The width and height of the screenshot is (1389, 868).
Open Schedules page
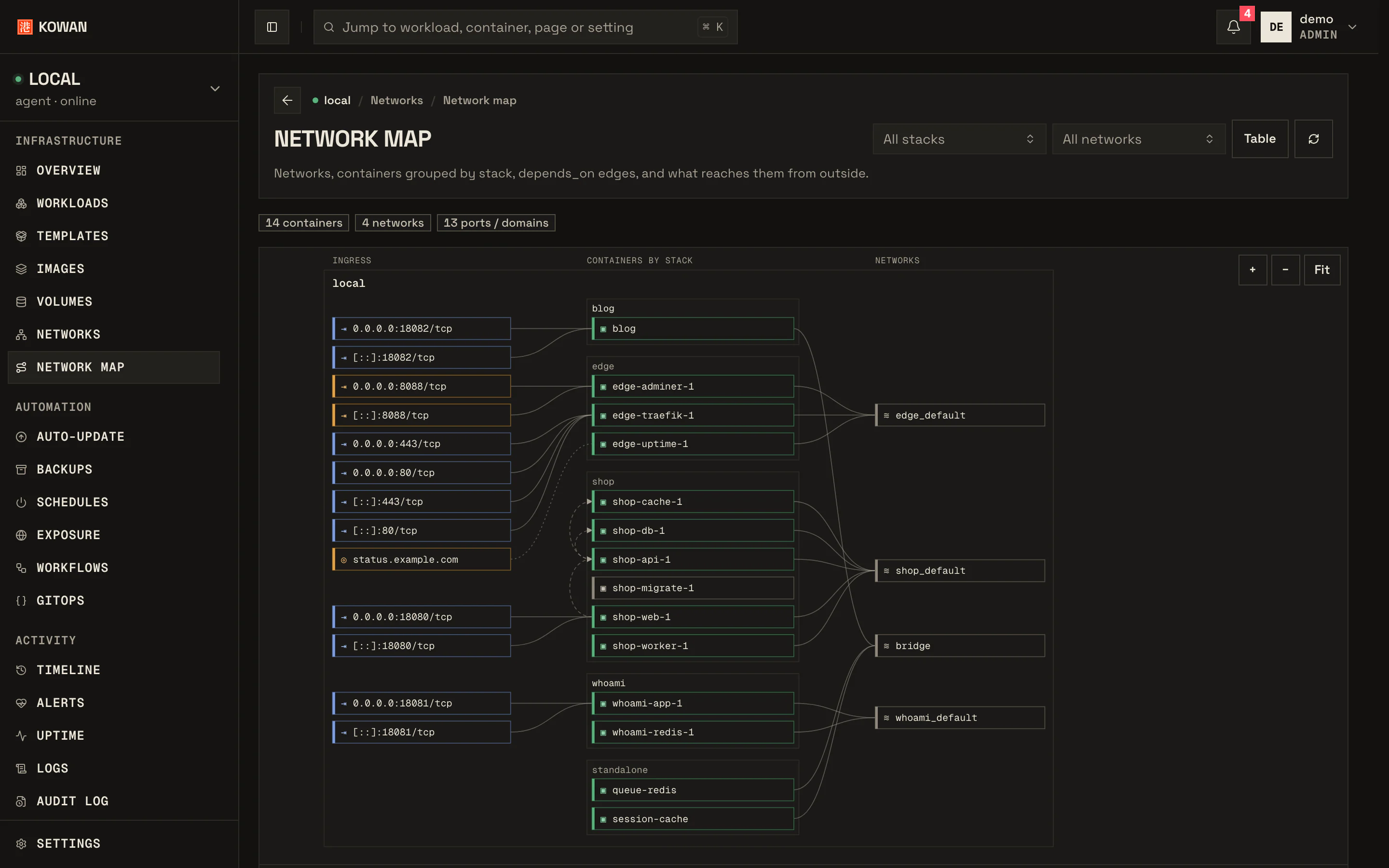(x=114, y=502)
